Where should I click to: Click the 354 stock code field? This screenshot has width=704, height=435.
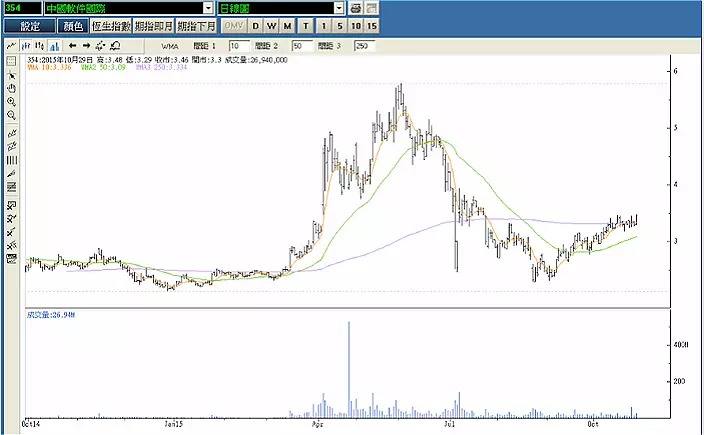pos(20,8)
